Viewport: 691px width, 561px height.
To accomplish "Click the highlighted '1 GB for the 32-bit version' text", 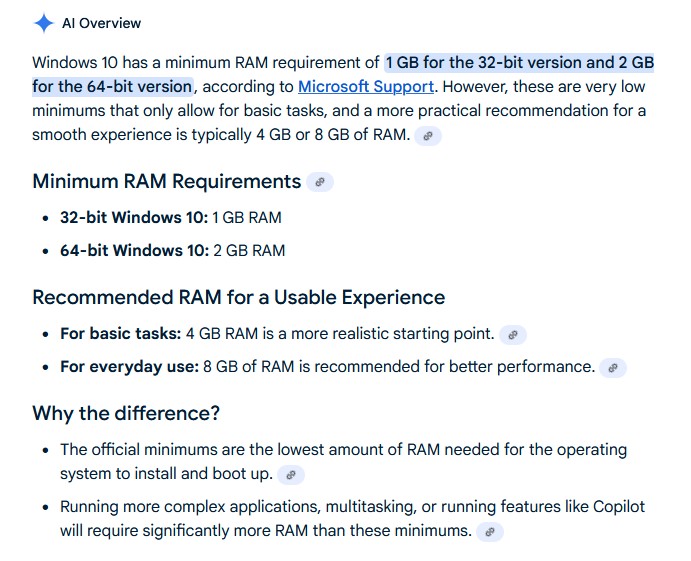I will pyautogui.click(x=498, y=63).
